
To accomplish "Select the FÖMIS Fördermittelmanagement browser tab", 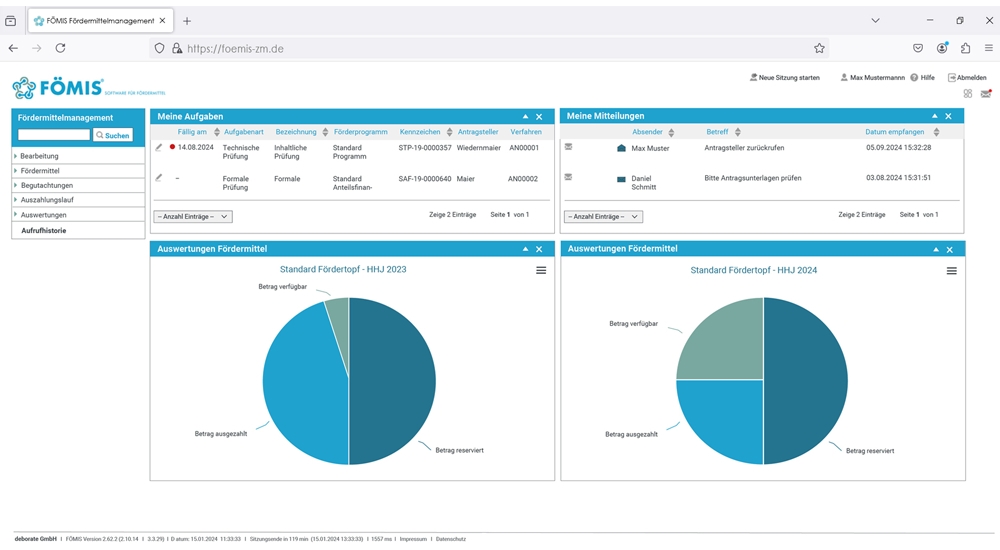I will click(x=99, y=21).
